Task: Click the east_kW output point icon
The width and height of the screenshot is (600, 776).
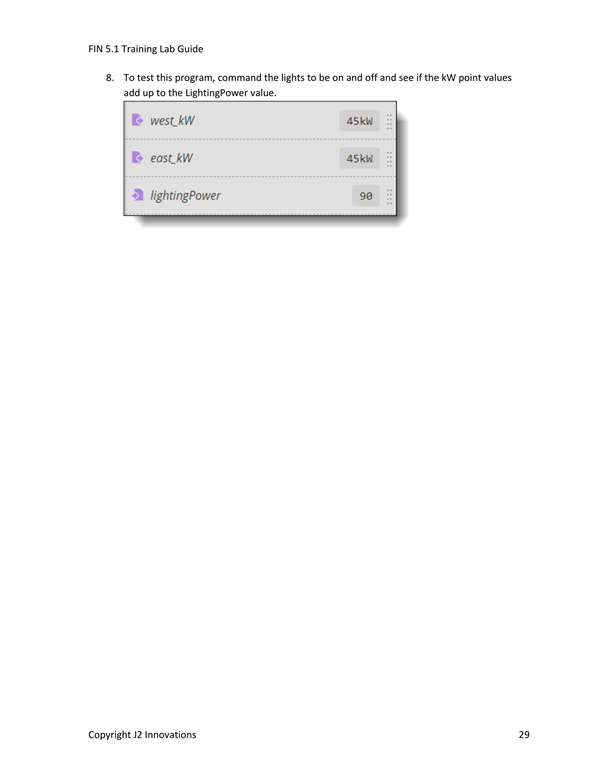Action: (x=137, y=157)
